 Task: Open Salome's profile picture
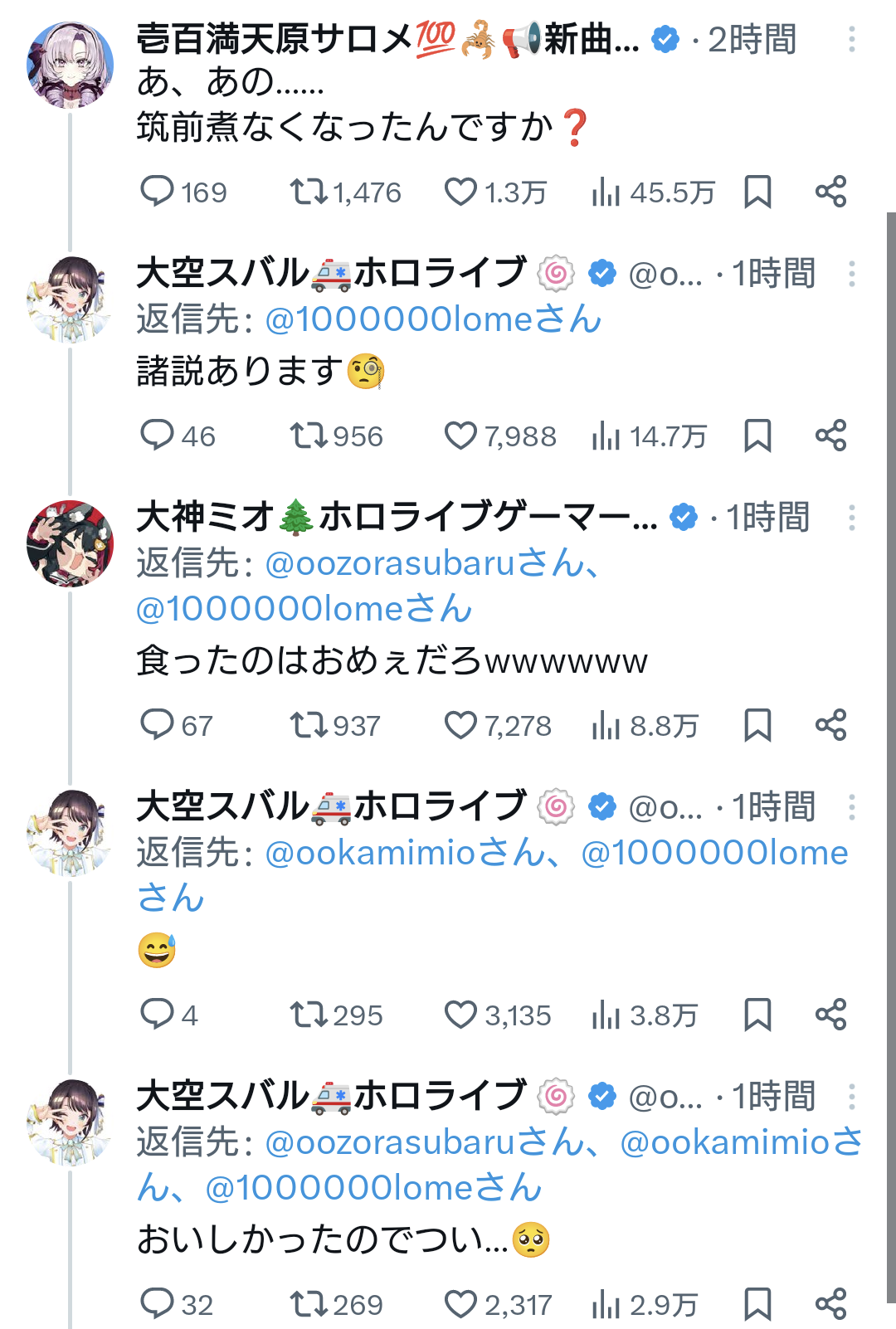[71, 66]
